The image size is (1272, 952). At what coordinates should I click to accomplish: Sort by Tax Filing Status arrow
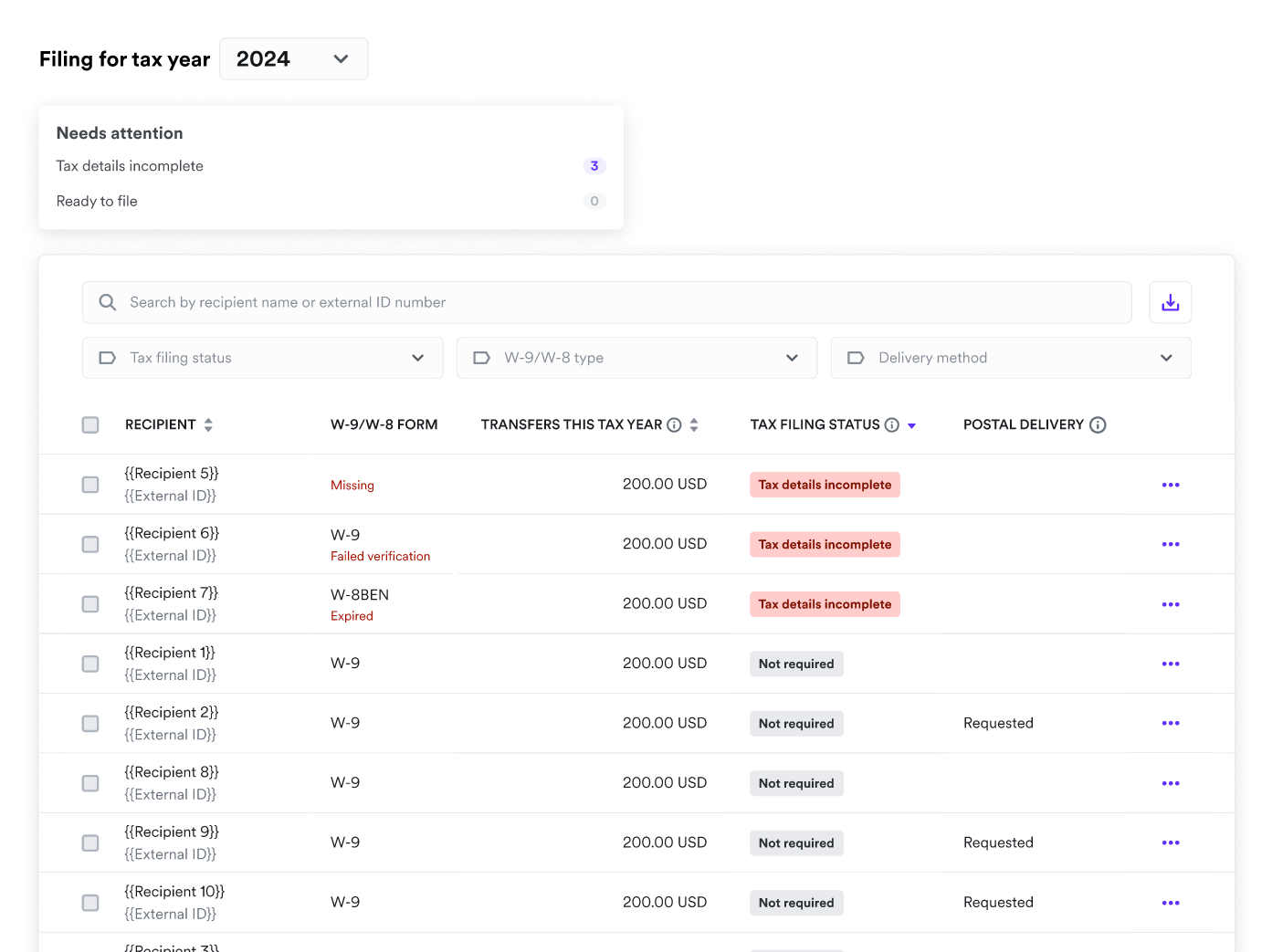tap(911, 425)
